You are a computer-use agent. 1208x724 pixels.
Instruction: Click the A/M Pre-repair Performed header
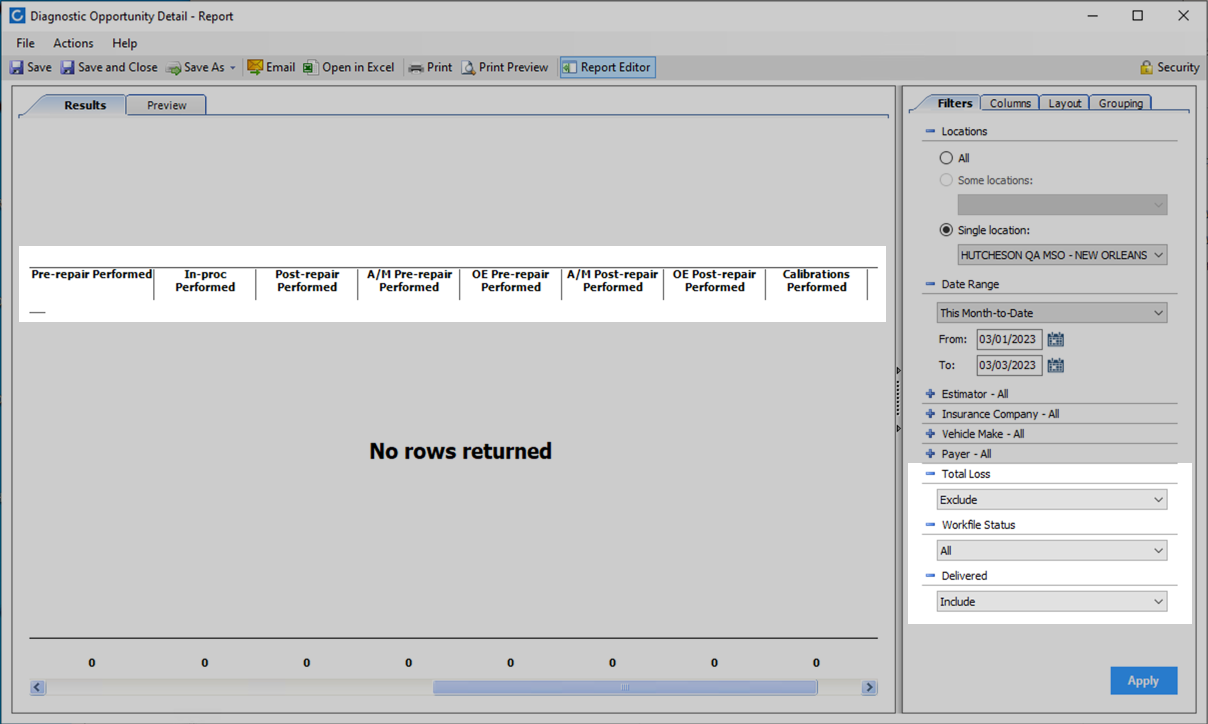pos(409,281)
